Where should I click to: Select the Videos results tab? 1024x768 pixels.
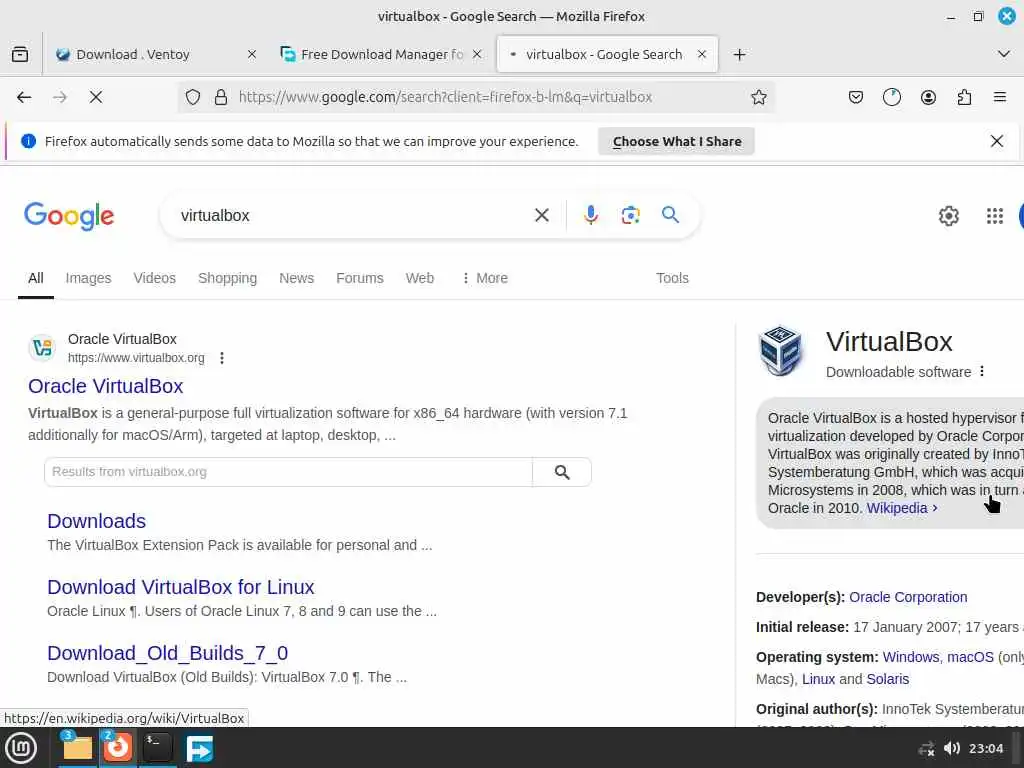[155, 278]
